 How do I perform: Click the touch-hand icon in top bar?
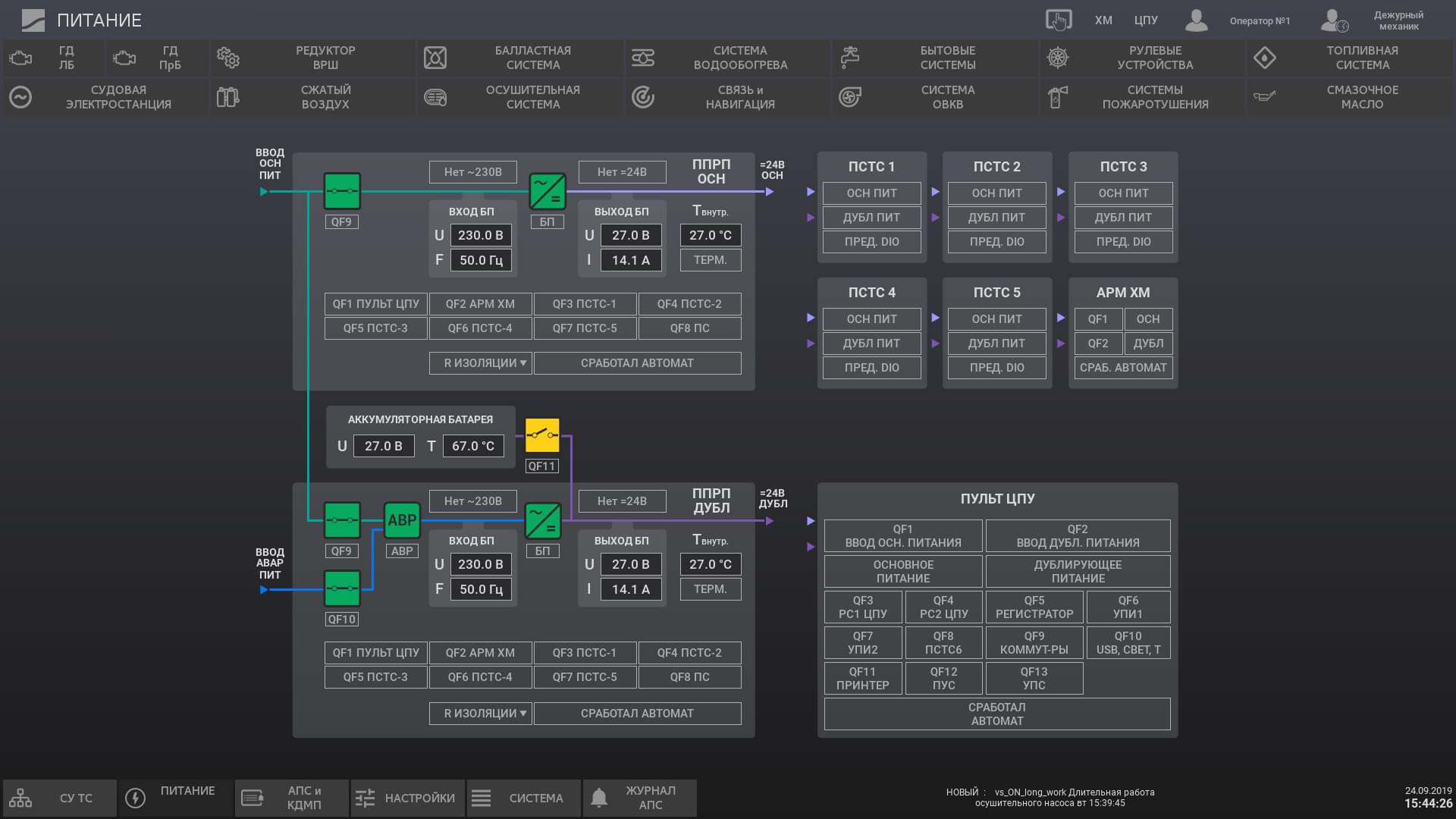point(1058,20)
